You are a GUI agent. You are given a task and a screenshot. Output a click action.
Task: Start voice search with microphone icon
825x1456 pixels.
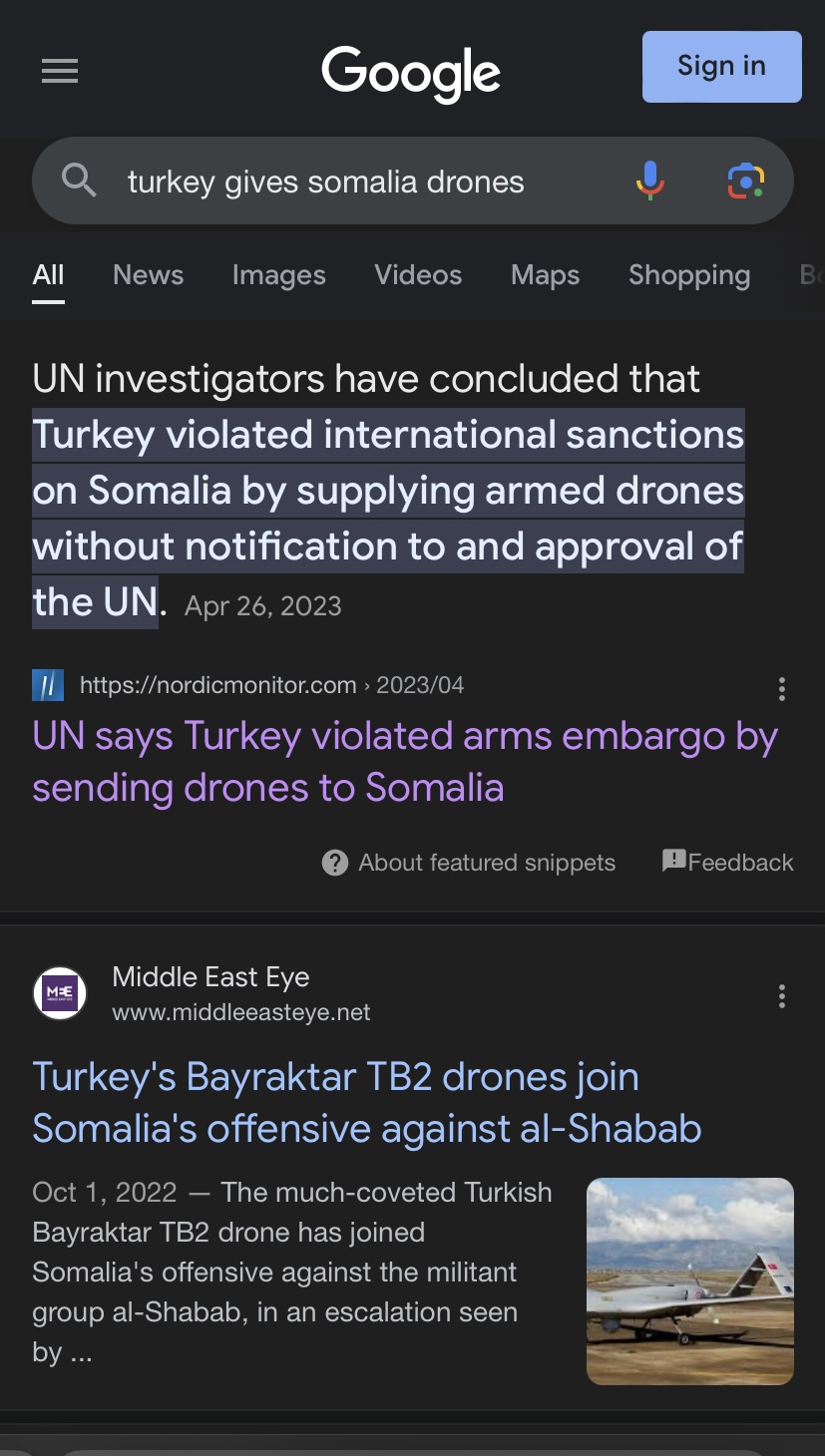[649, 181]
